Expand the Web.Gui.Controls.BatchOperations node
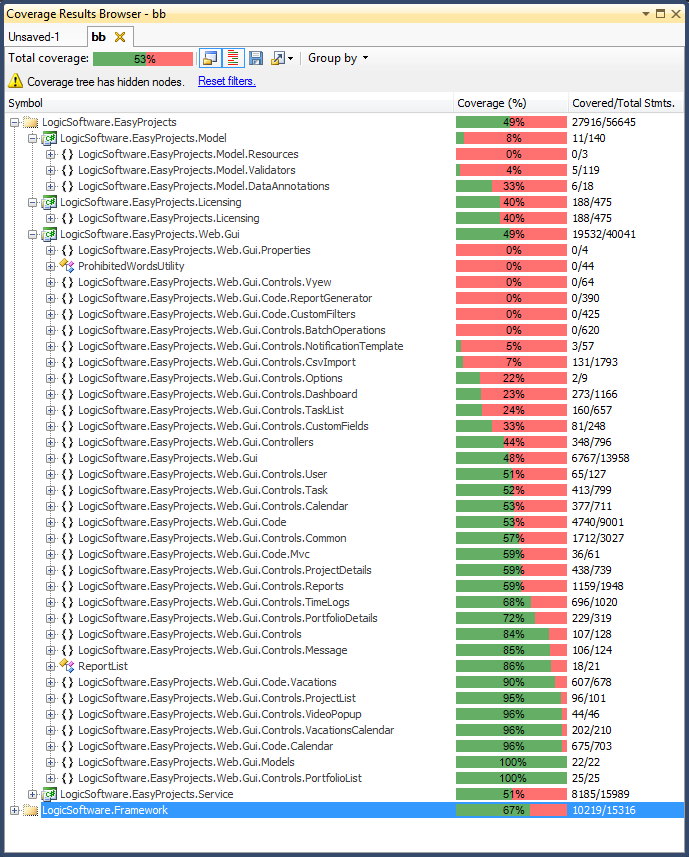689x857 pixels. pos(50,330)
